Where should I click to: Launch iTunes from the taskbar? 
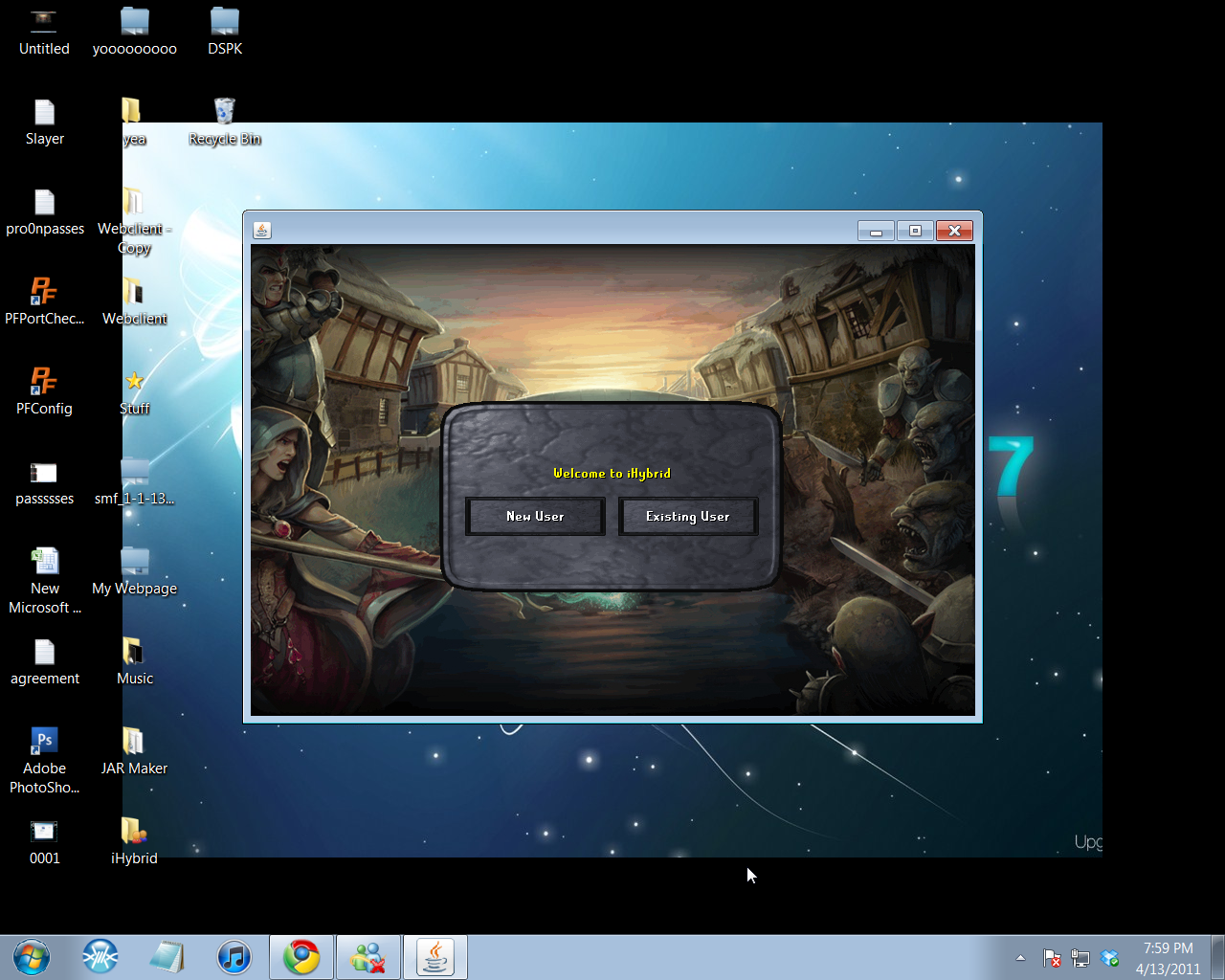tap(234, 957)
